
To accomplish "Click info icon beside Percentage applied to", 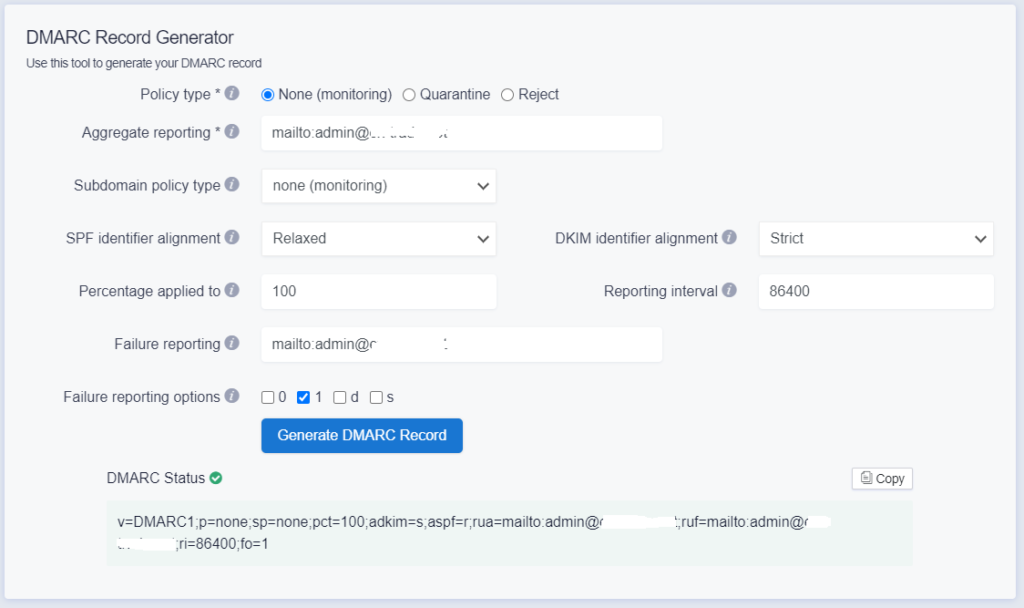I will (x=232, y=291).
